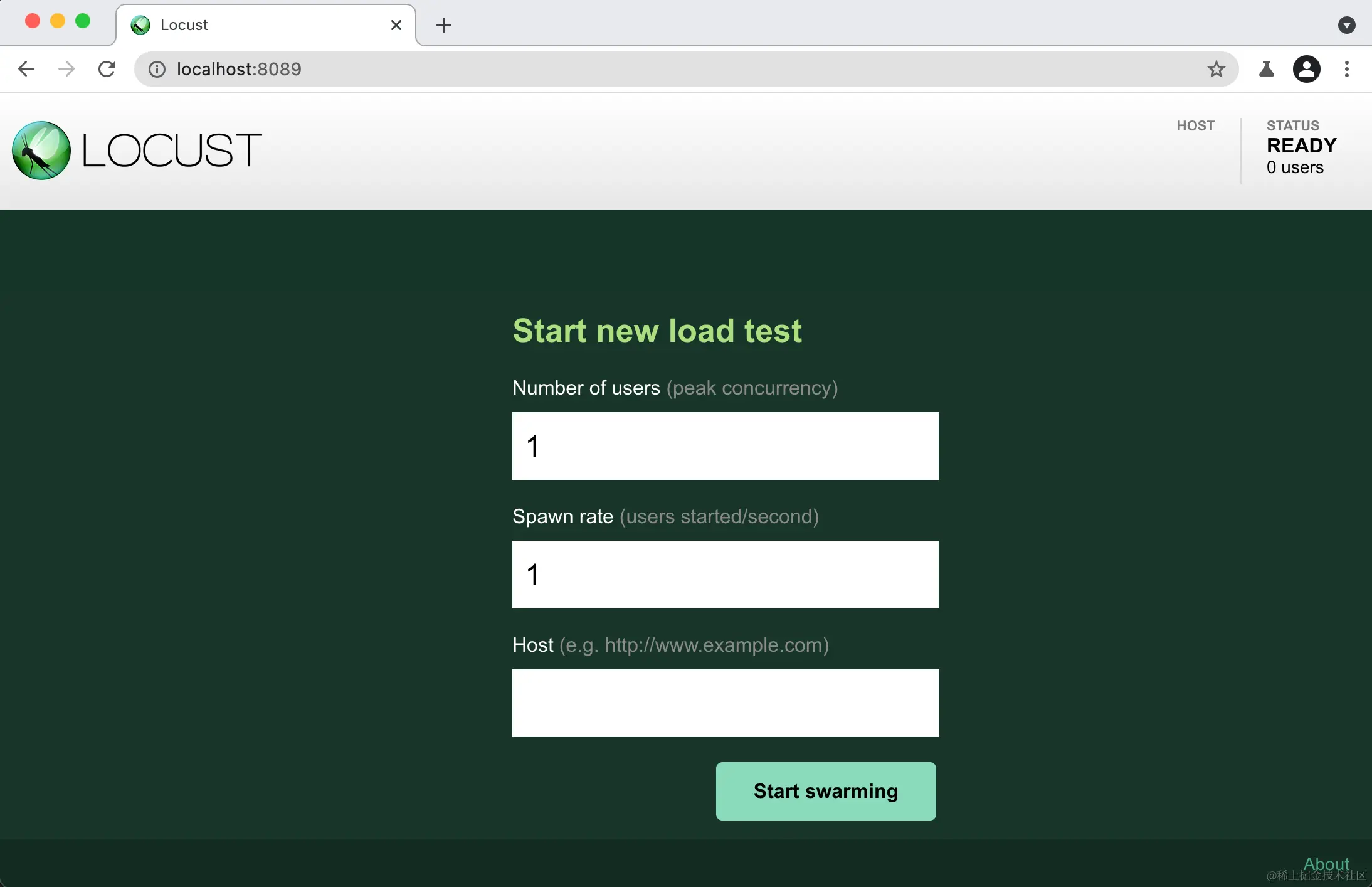Viewport: 1372px width, 887px height.
Task: Bookmark page with the star icon
Action: tap(1216, 69)
